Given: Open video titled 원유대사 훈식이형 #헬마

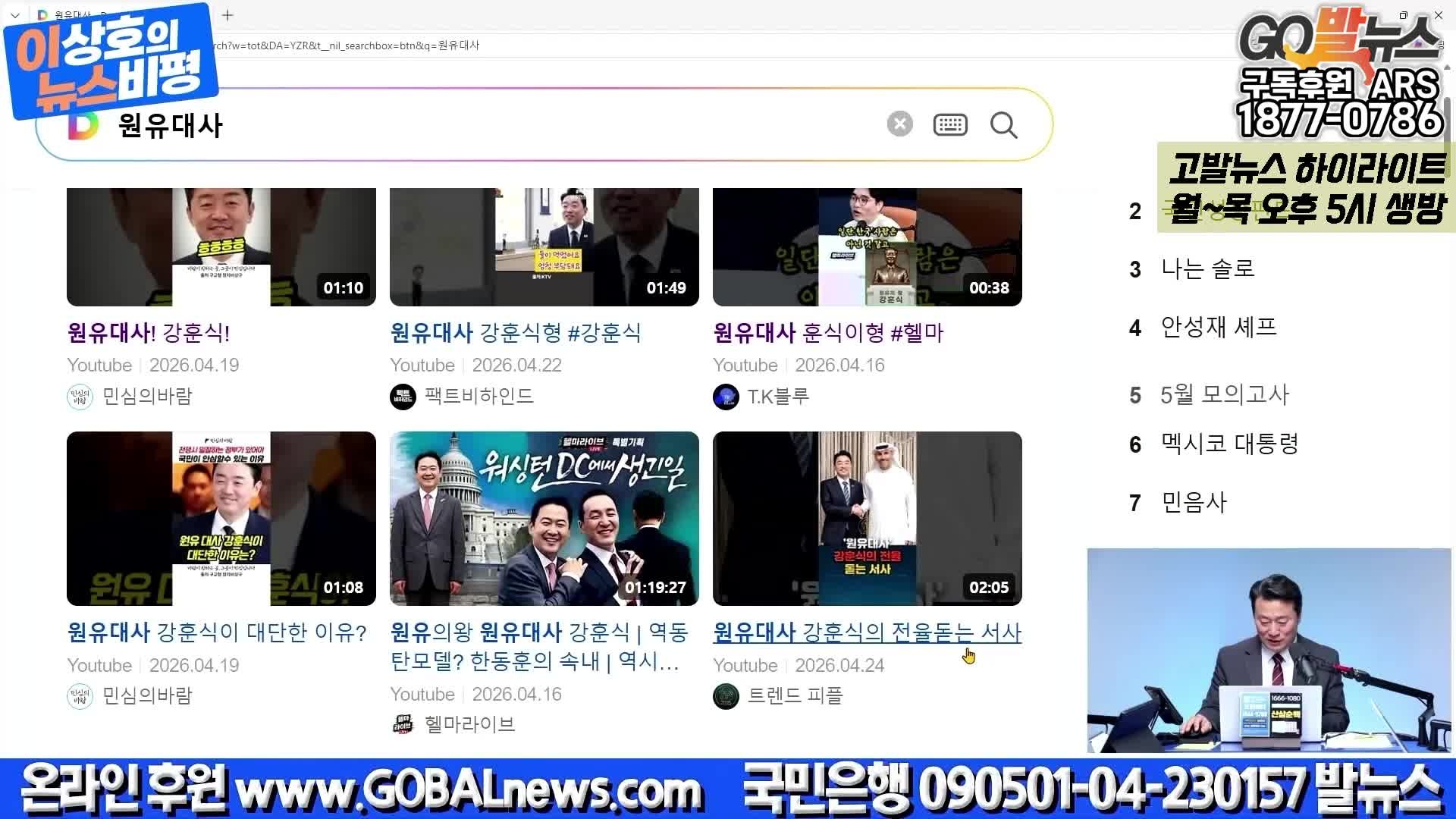Looking at the screenshot, I should (828, 332).
